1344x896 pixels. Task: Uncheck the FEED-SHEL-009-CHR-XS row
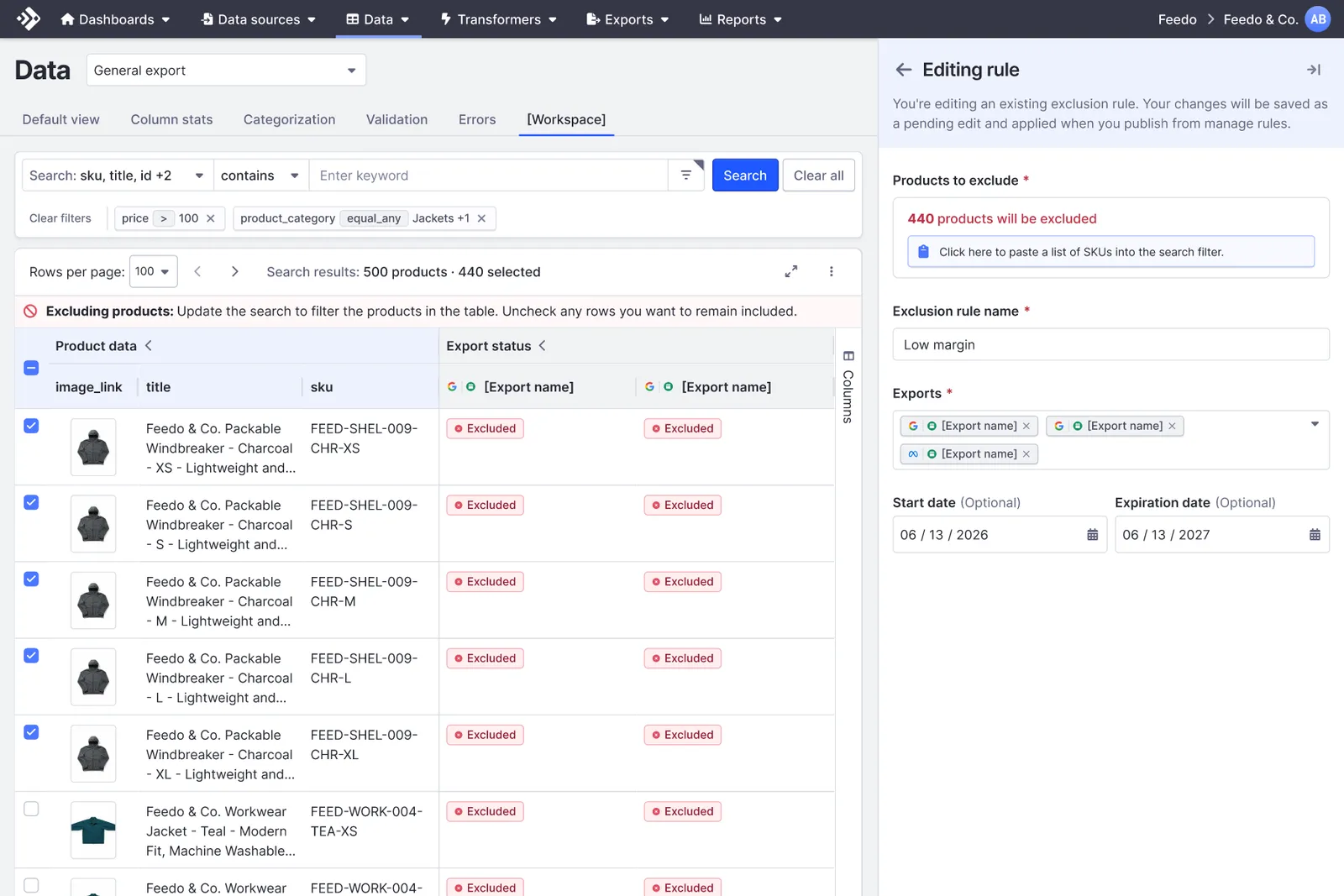point(31,426)
